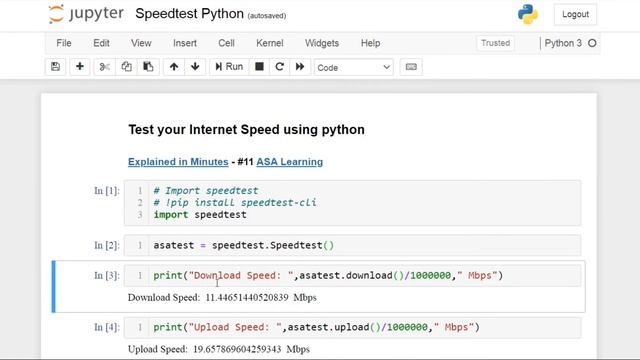The height and width of the screenshot is (360, 640).
Task: Open the File menu
Action: [64, 43]
